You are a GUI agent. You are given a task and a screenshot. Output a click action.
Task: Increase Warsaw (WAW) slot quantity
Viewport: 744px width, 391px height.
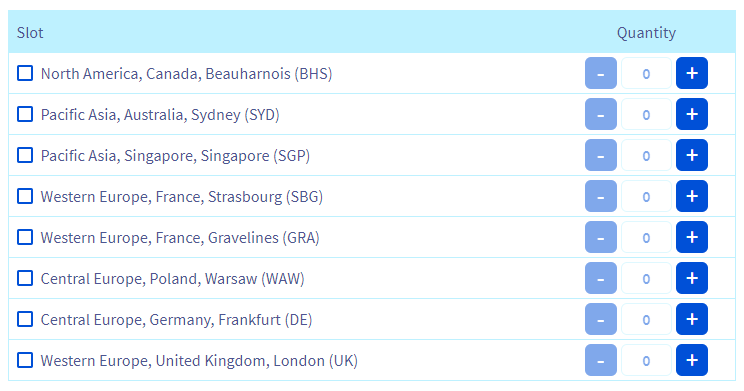pos(692,278)
